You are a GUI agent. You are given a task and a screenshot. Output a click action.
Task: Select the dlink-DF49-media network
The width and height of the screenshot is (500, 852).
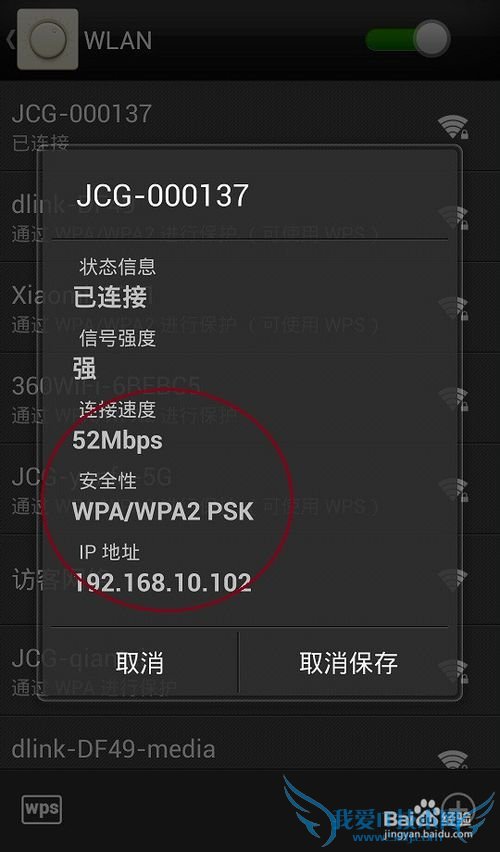(x=250, y=750)
